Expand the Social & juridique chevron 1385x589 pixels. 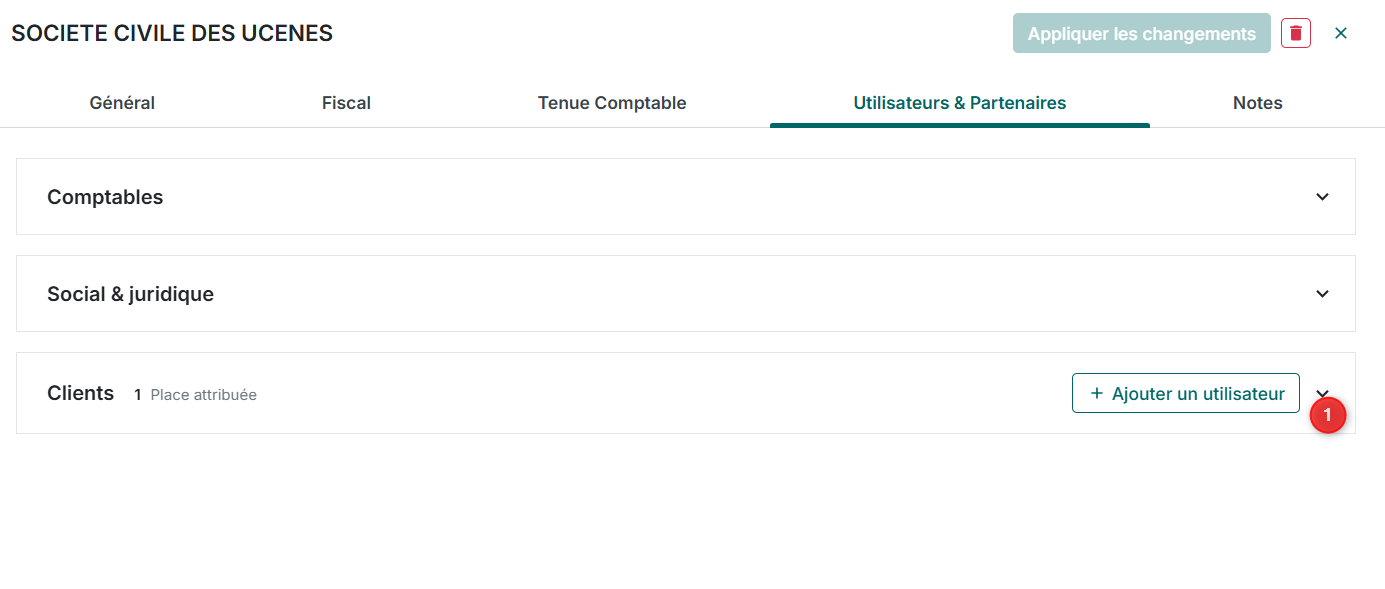[1322, 294]
